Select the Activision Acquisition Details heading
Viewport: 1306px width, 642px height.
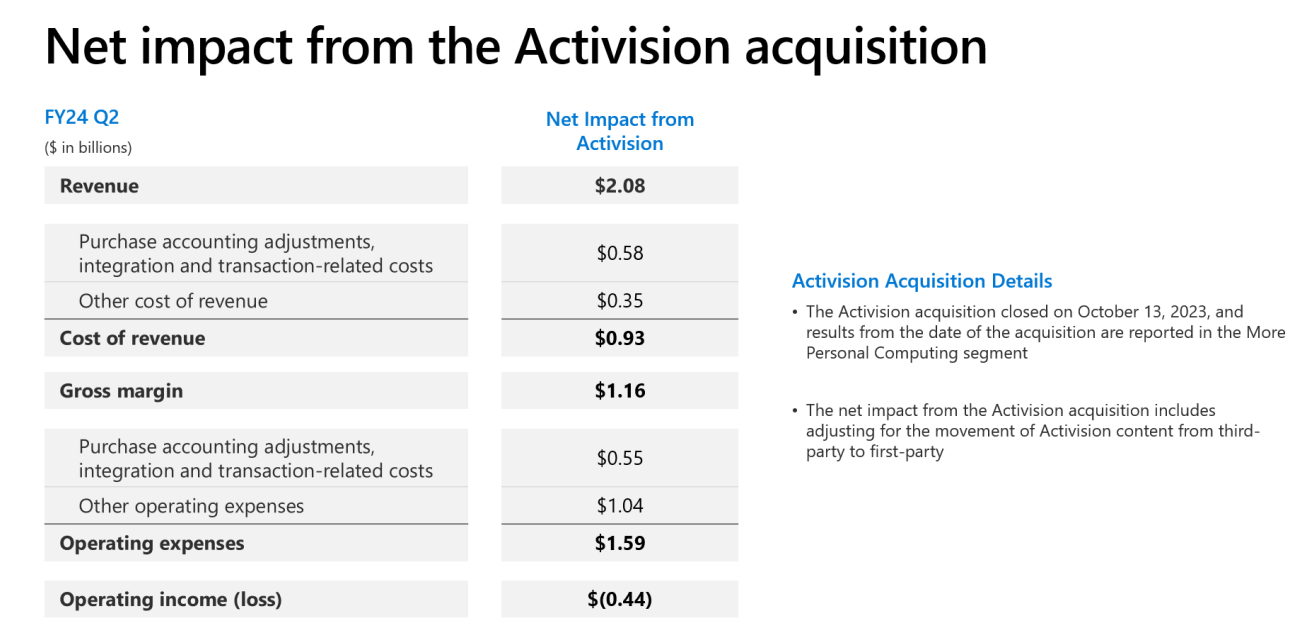click(x=922, y=282)
